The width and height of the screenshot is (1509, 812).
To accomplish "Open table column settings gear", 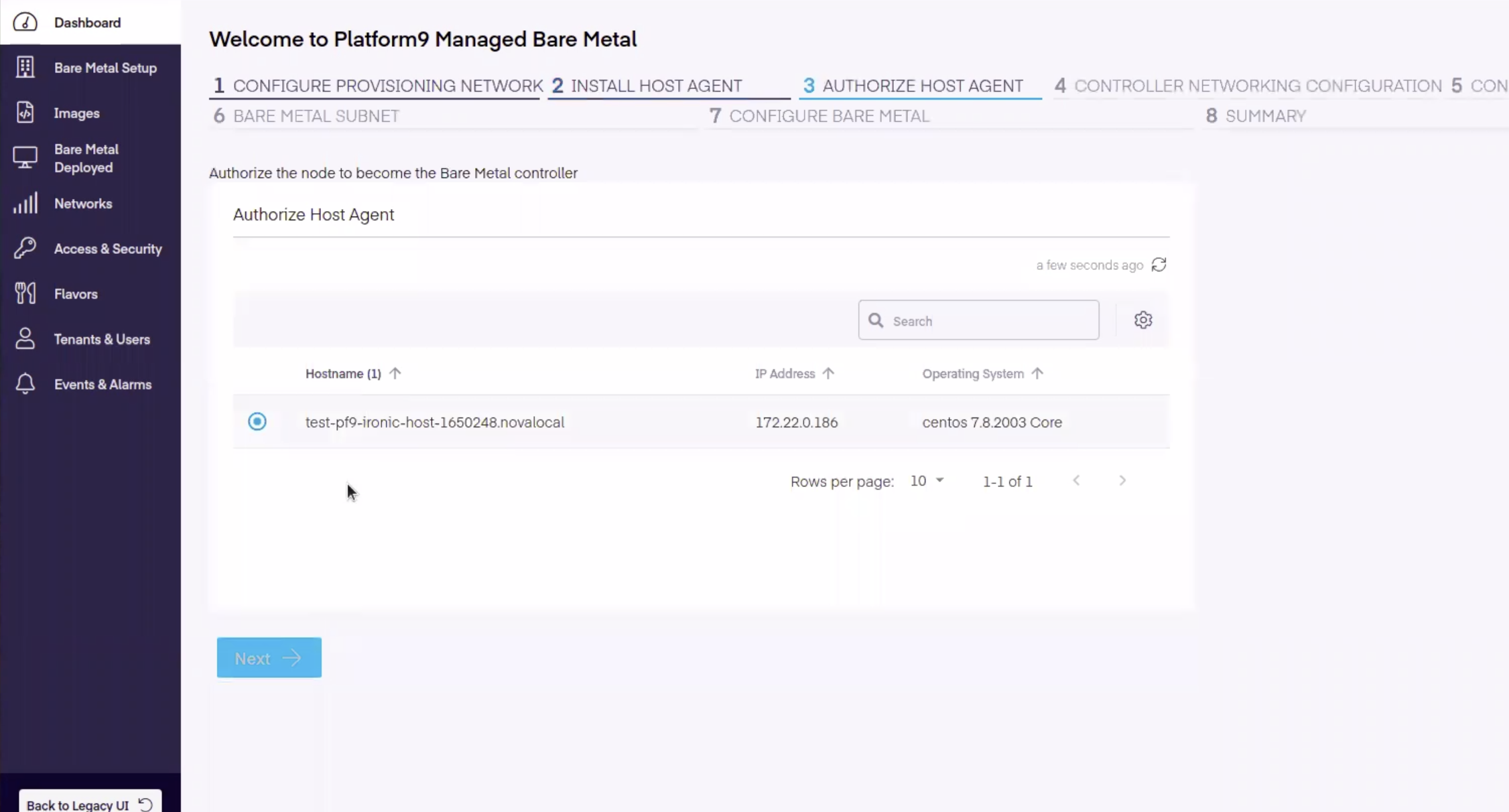I will click(x=1143, y=320).
